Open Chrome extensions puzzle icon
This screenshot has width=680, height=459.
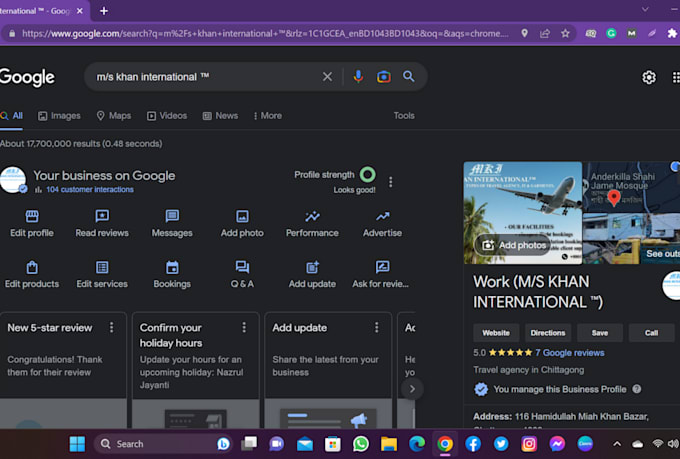pos(672,33)
